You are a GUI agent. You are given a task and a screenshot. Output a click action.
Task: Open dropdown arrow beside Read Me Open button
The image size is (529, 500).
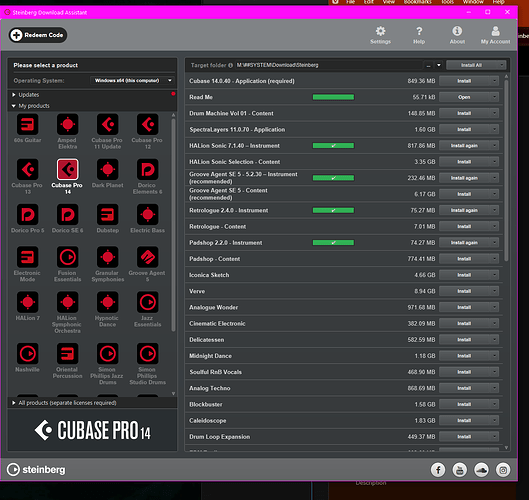494,97
